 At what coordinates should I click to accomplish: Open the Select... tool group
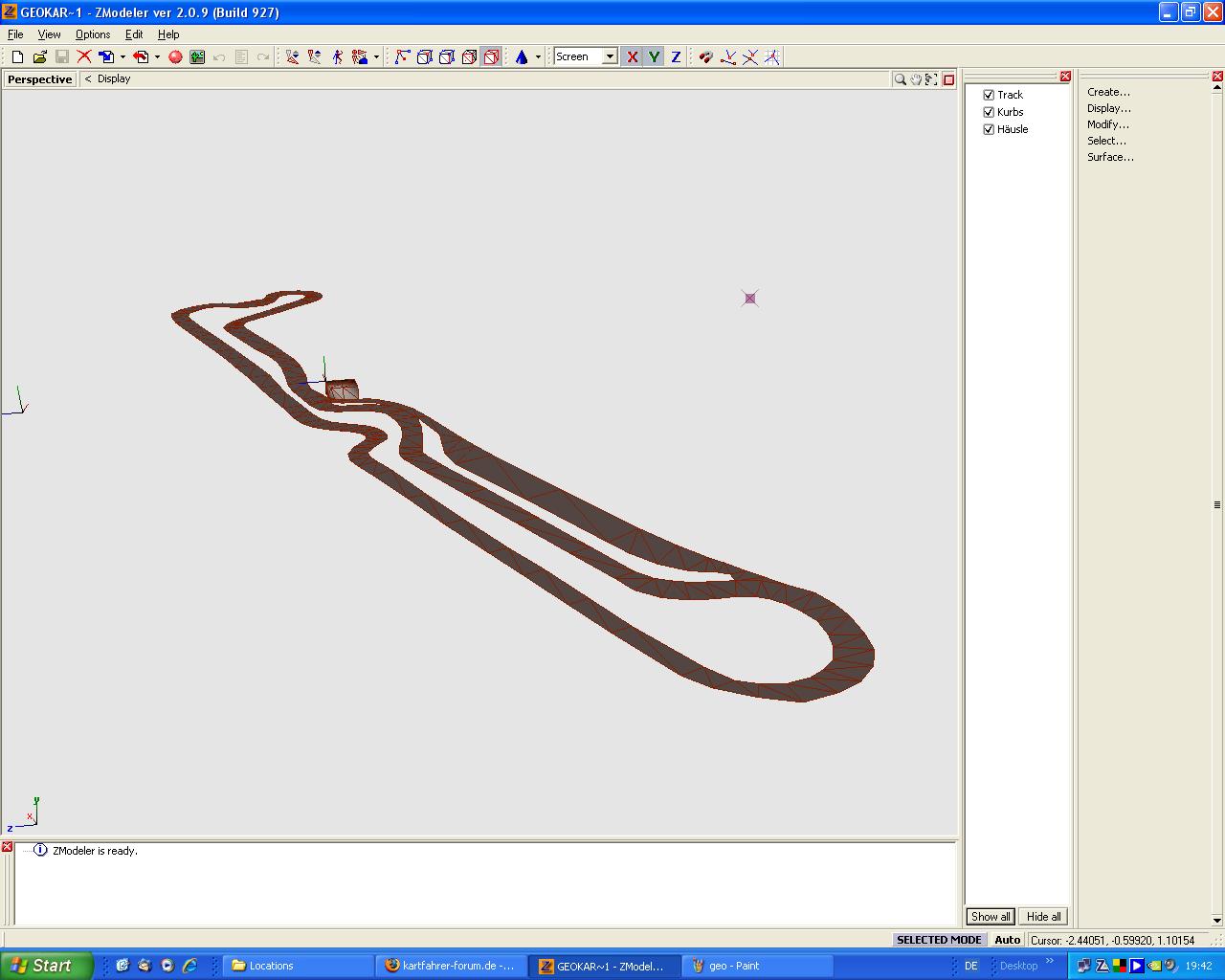point(1106,141)
